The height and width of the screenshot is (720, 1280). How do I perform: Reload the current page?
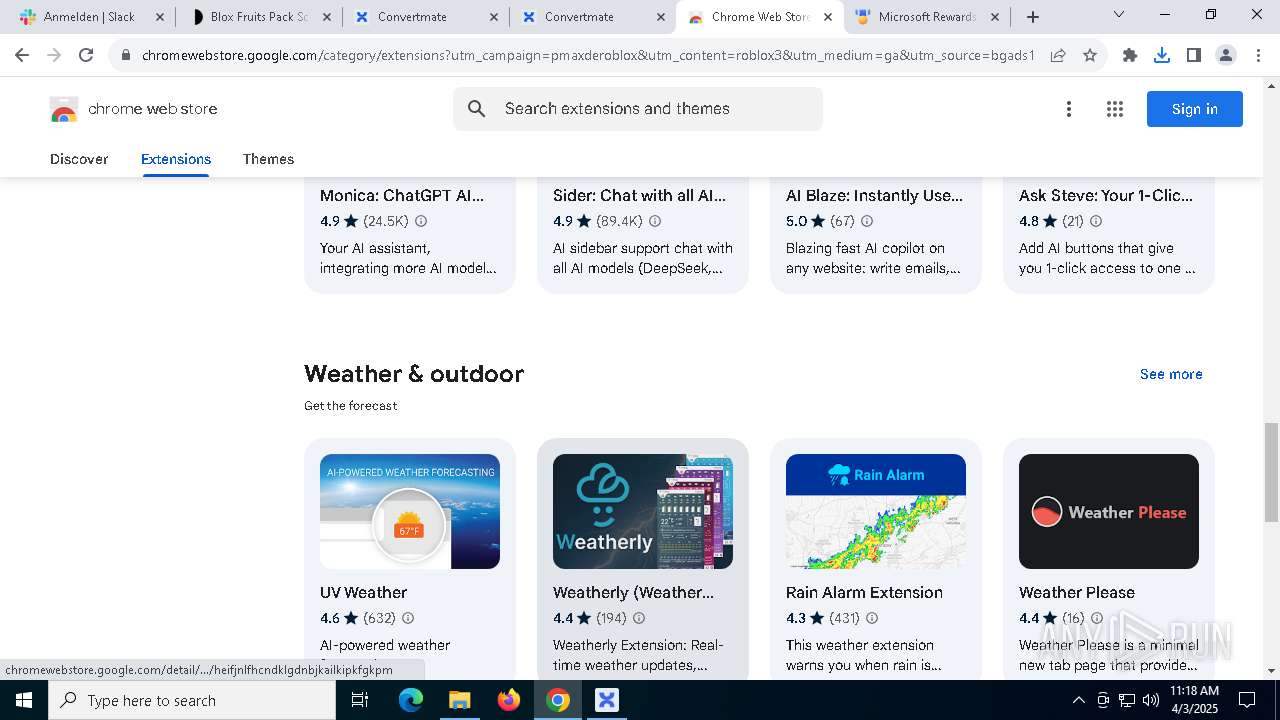click(86, 55)
